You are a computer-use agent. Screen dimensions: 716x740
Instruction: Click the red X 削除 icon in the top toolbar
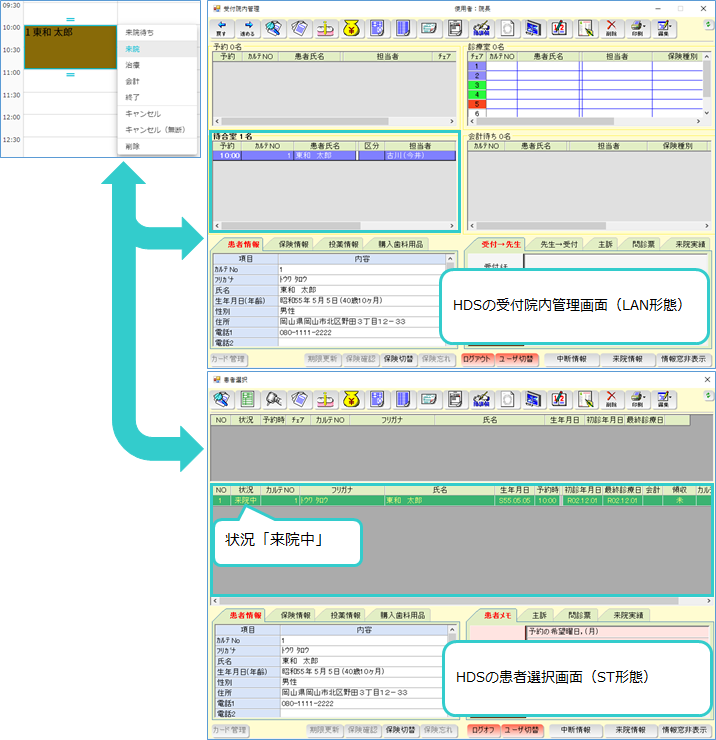[611, 29]
